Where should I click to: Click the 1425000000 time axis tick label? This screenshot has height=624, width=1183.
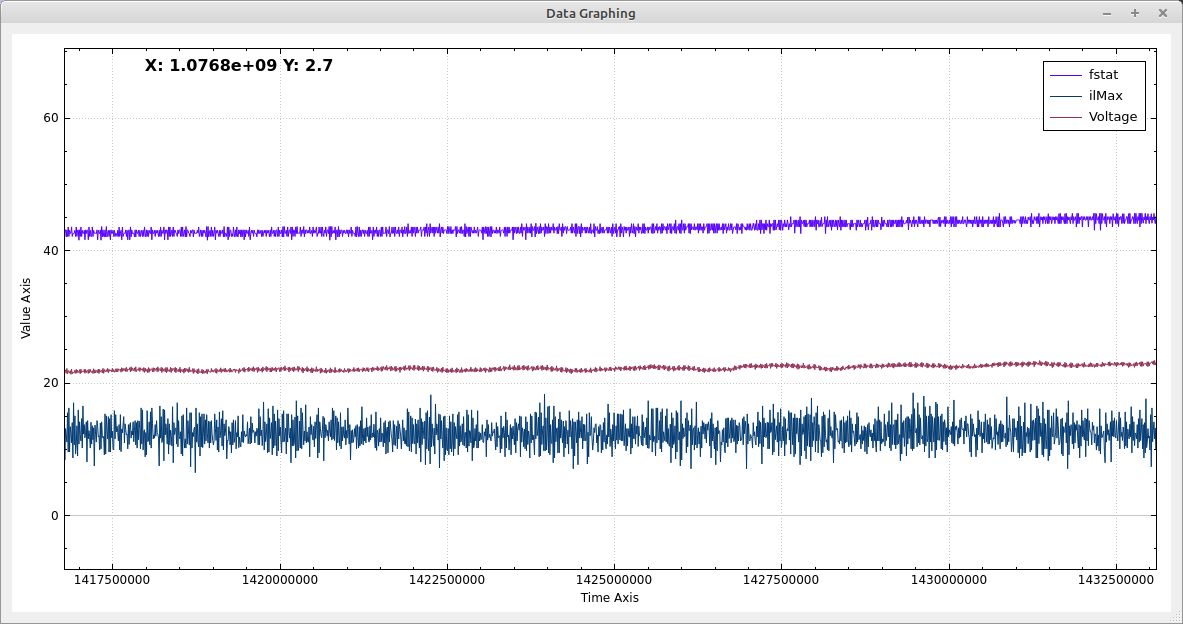pyautogui.click(x=613, y=580)
